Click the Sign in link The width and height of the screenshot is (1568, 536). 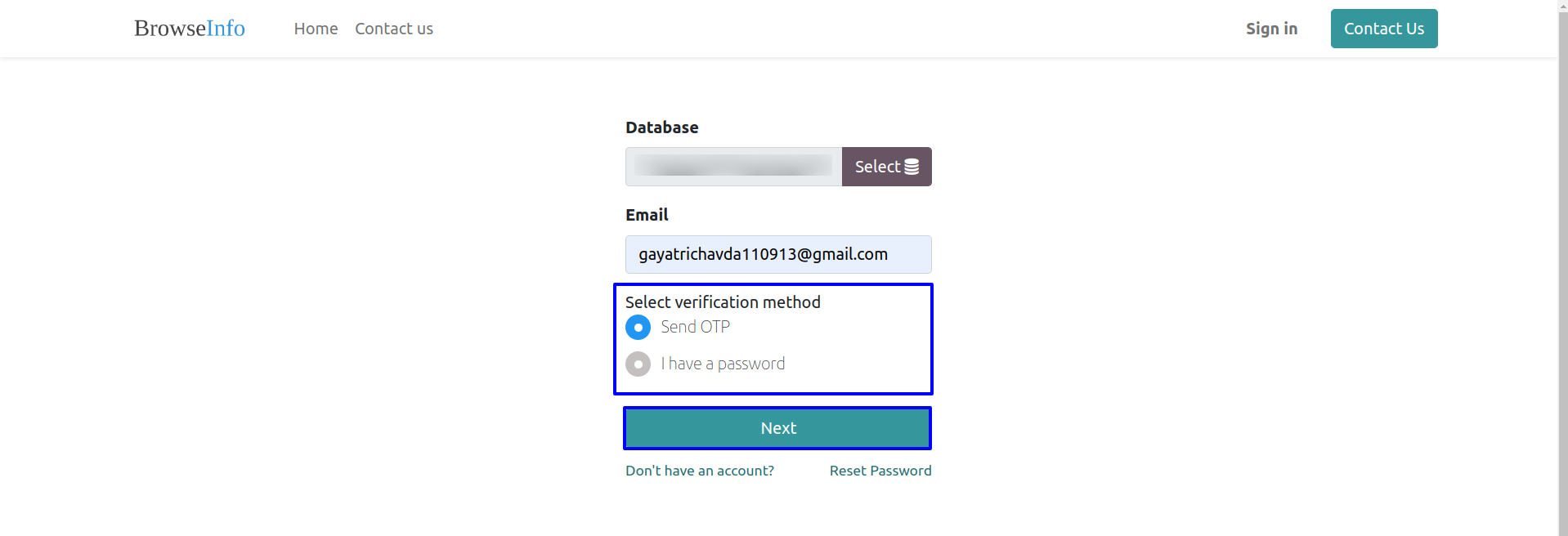[1271, 29]
